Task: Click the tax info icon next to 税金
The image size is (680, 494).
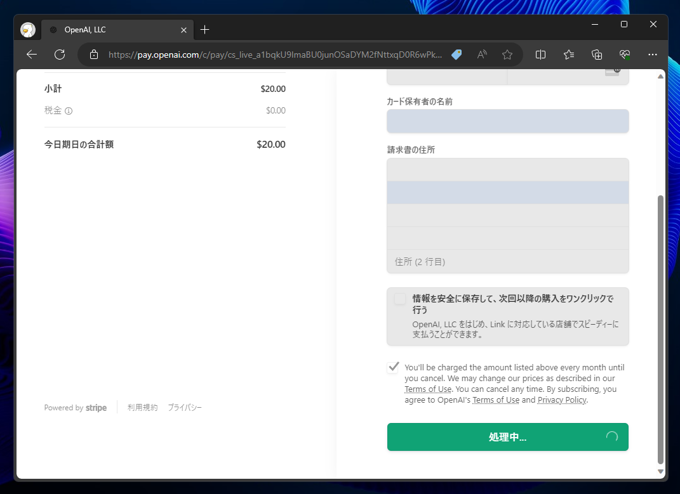Action: (69, 111)
